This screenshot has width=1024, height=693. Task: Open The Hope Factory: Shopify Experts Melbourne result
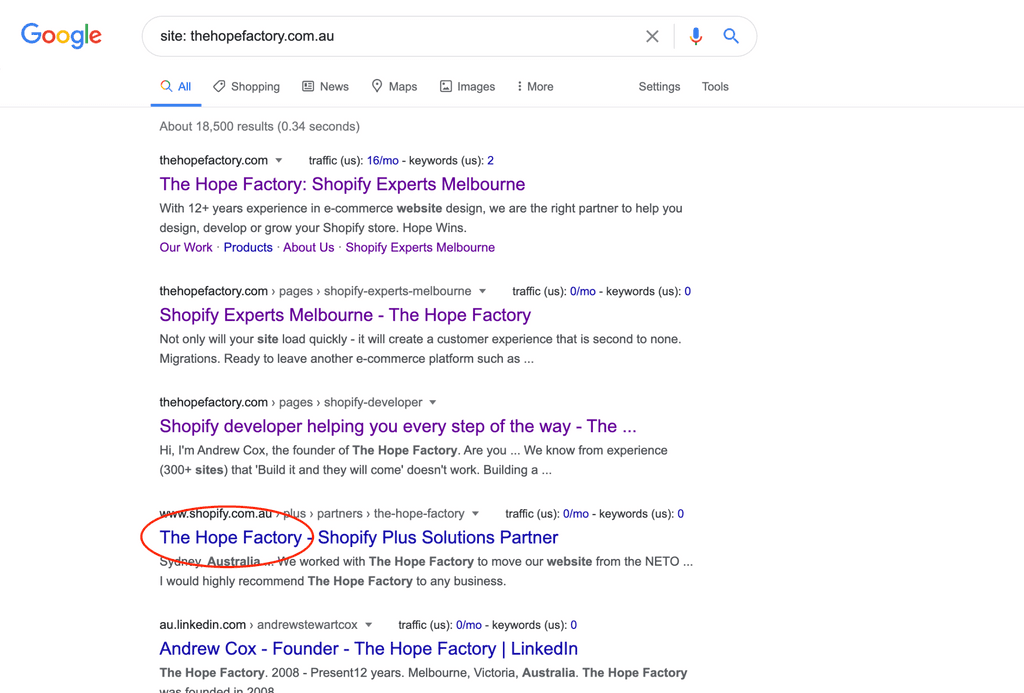pyautogui.click(x=342, y=184)
